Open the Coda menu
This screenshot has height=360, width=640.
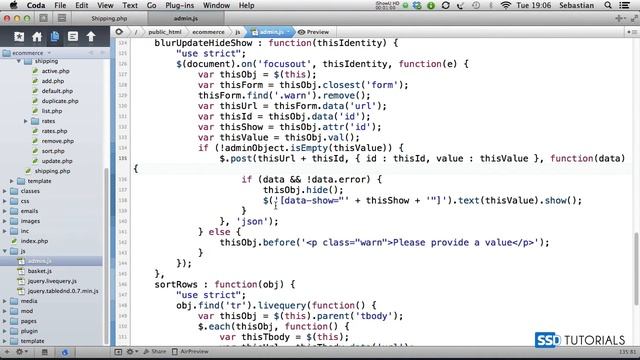point(36,5)
